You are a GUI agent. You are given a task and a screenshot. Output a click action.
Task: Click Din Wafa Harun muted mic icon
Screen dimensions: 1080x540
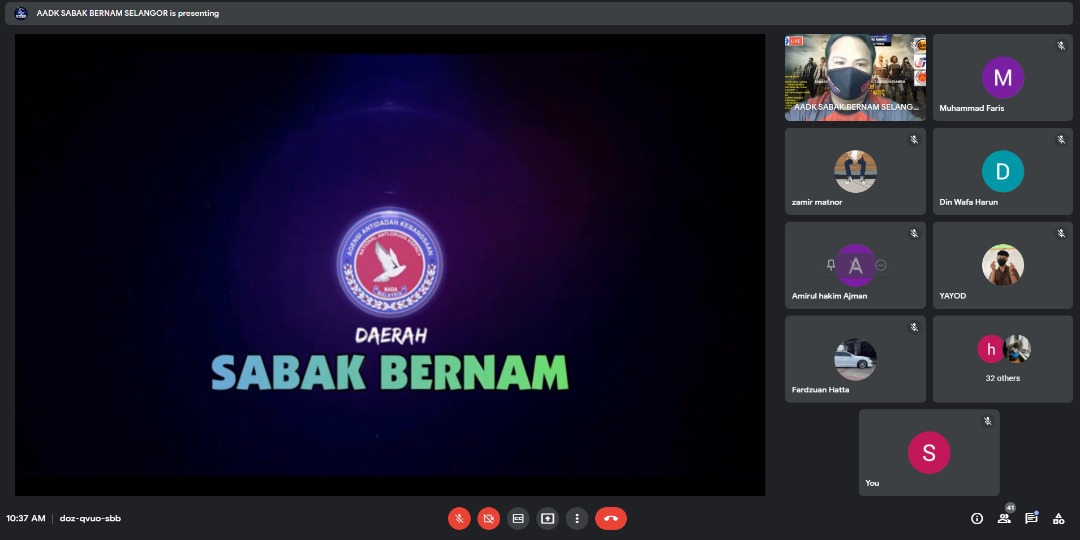[1061, 139]
